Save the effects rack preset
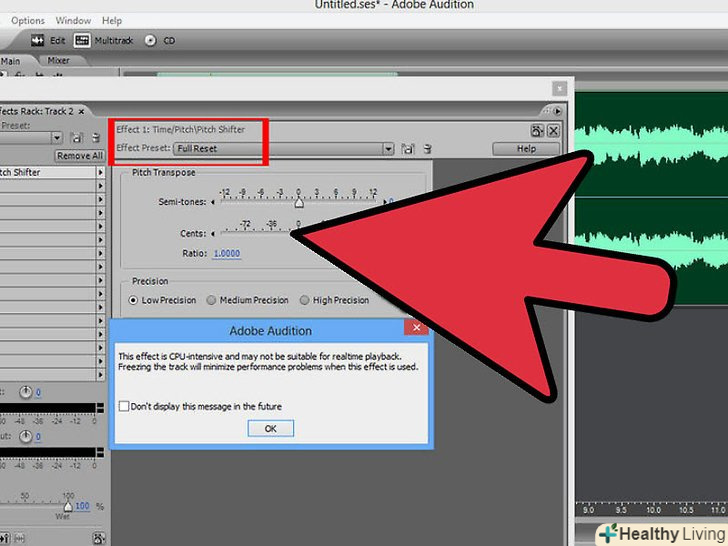The image size is (728, 546). click(x=77, y=138)
